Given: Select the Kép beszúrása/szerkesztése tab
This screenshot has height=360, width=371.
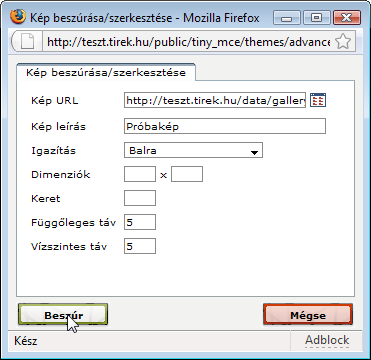Looking at the screenshot, I should pos(106,72).
